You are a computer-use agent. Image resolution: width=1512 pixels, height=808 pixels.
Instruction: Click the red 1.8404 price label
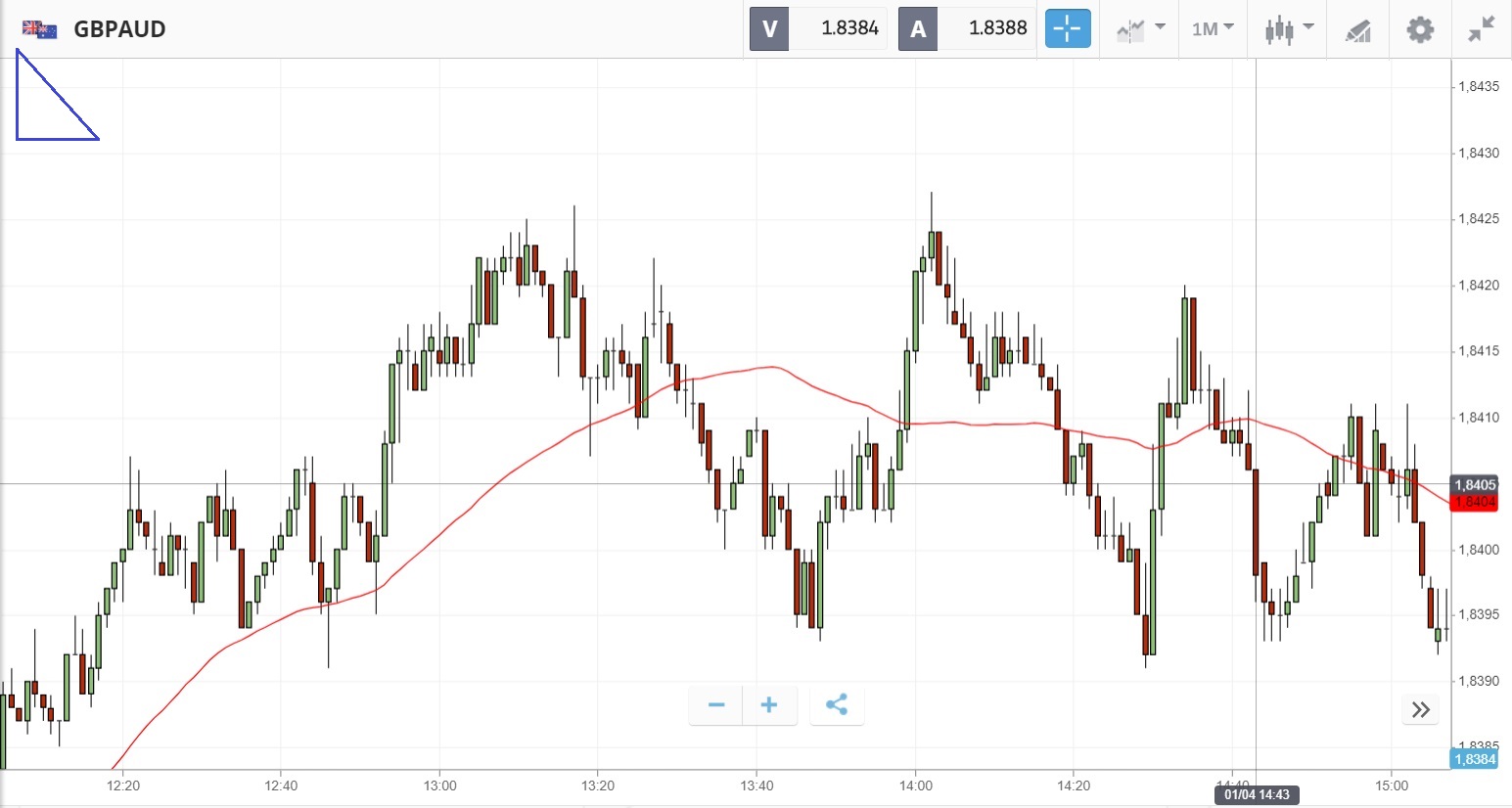pos(1474,503)
